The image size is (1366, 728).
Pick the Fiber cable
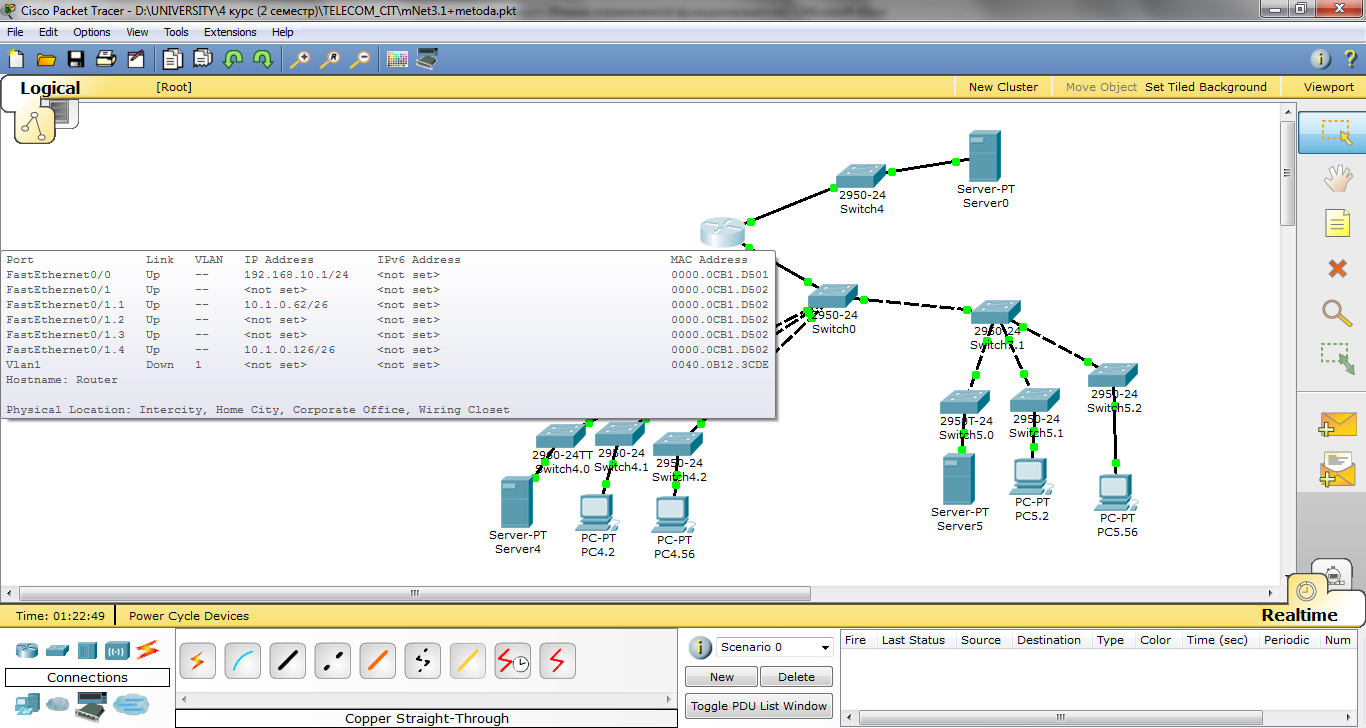pyautogui.click(x=377, y=660)
